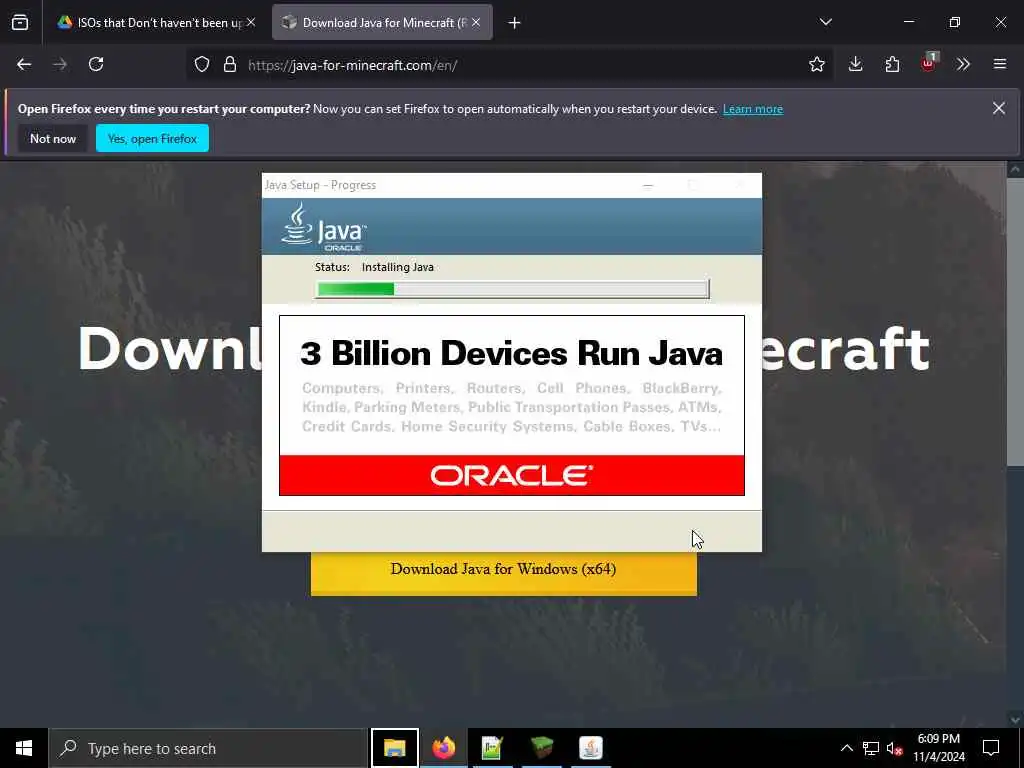
Task: Expand the List all tabs chevron
Action: point(825,22)
